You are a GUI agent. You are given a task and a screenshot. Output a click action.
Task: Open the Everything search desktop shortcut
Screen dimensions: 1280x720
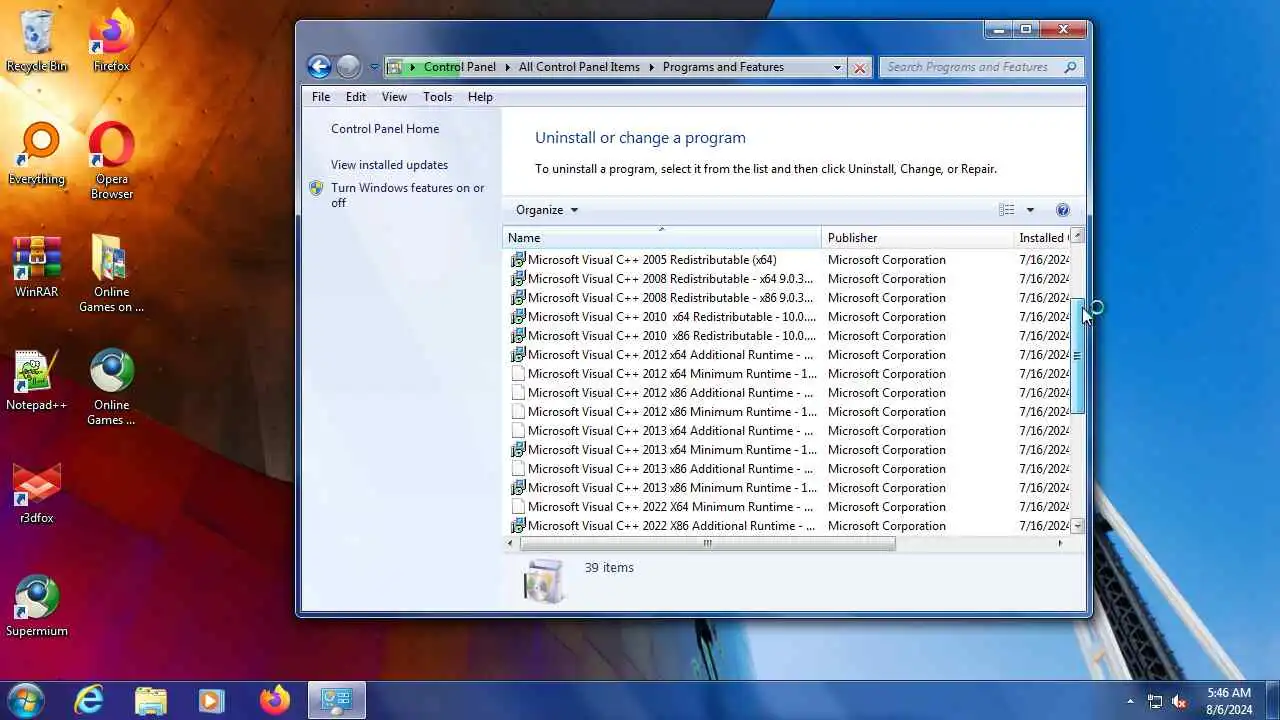coord(37,153)
